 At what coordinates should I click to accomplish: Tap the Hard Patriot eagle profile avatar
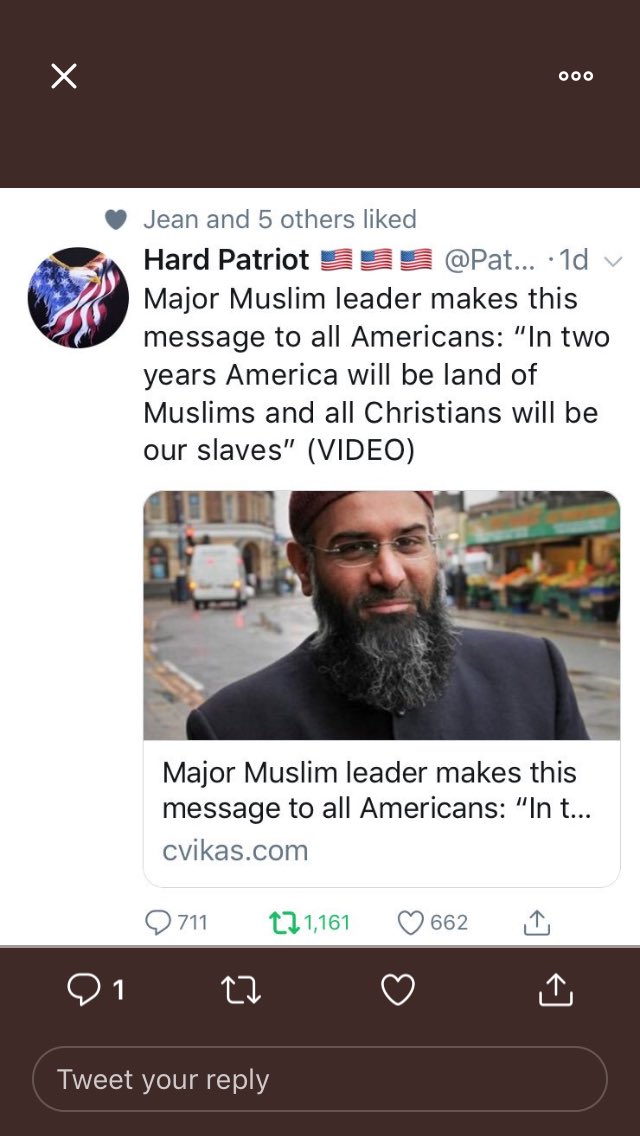point(78,298)
